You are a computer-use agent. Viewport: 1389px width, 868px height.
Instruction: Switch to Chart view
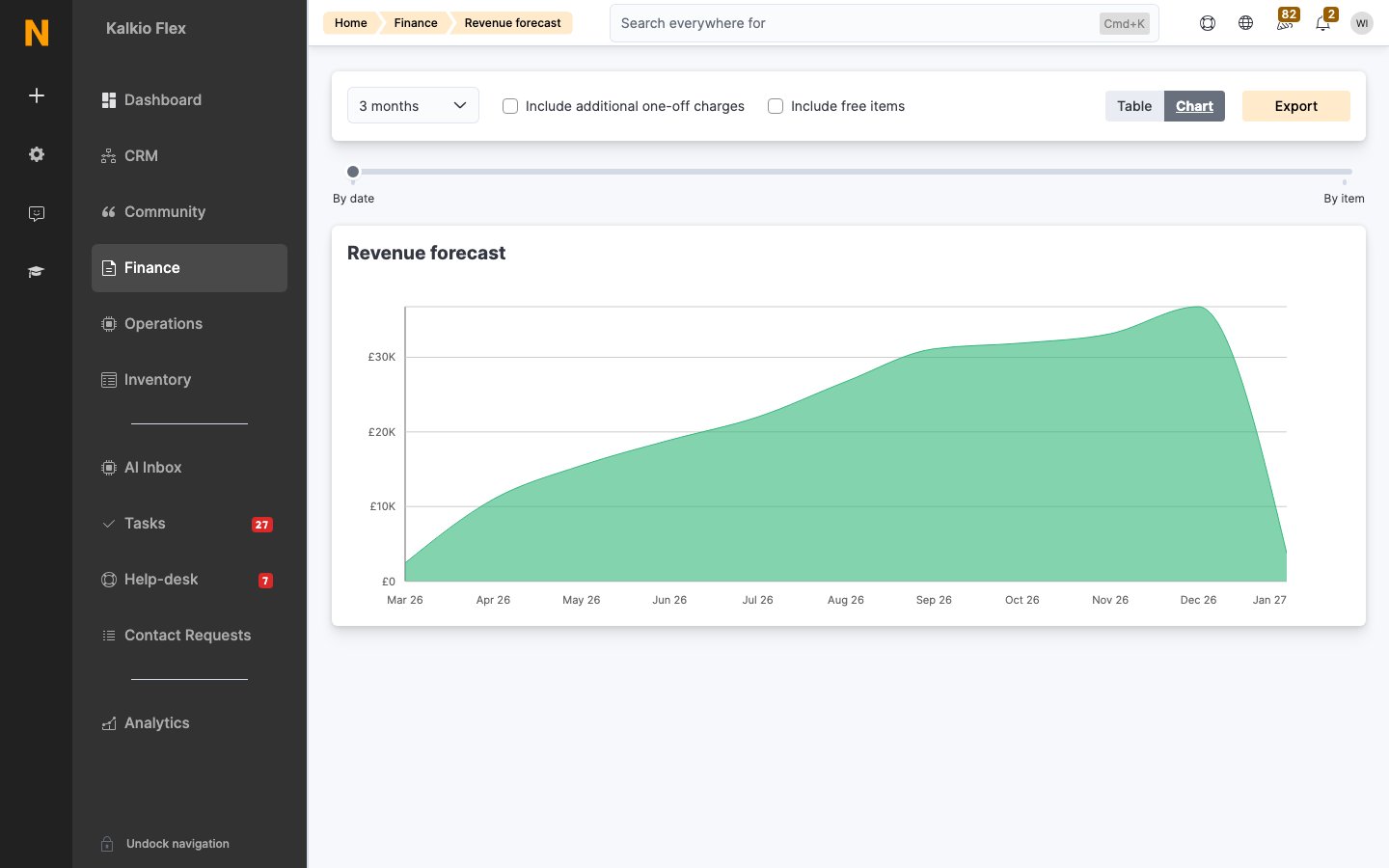click(1194, 106)
